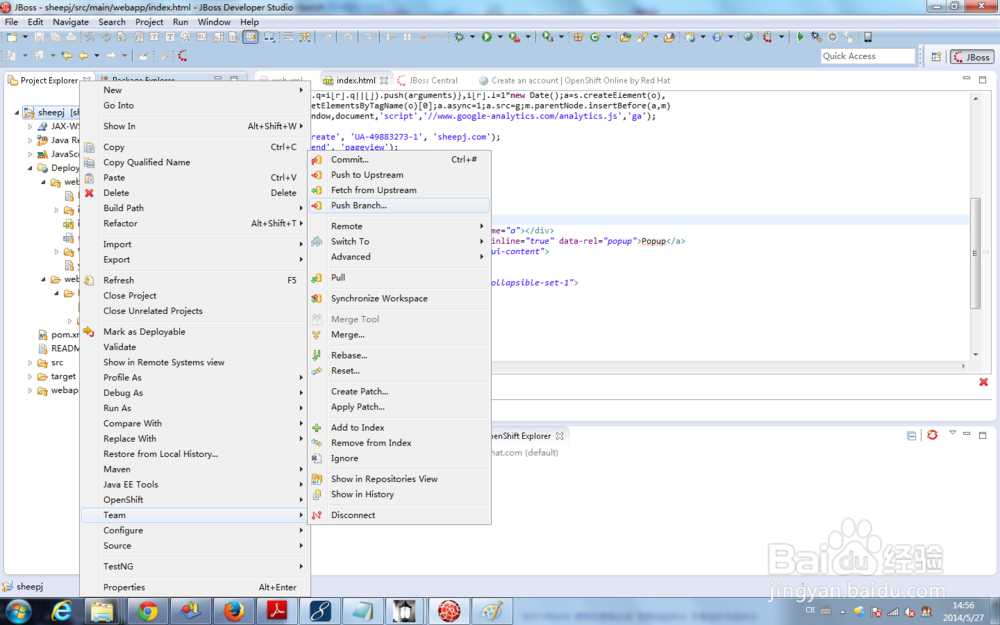1000x625 pixels.
Task: Click the red JBoss icon in second toolbar row
Action: point(182,55)
